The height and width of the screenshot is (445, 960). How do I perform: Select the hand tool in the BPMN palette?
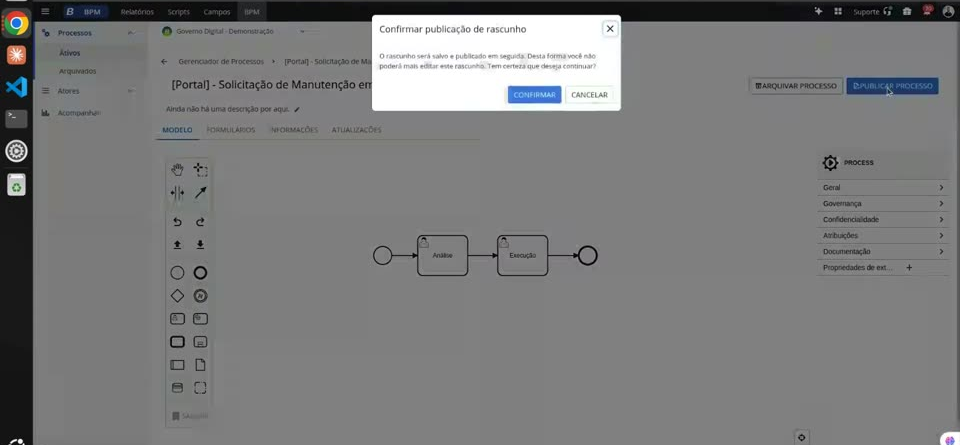click(x=177, y=170)
